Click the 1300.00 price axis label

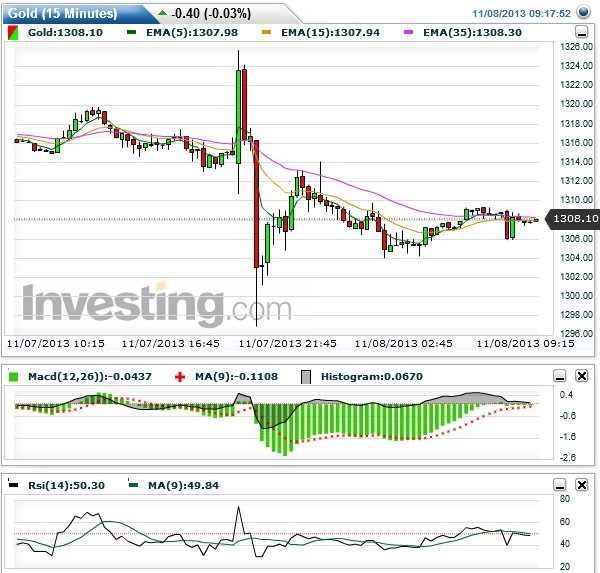pyautogui.click(x=576, y=295)
